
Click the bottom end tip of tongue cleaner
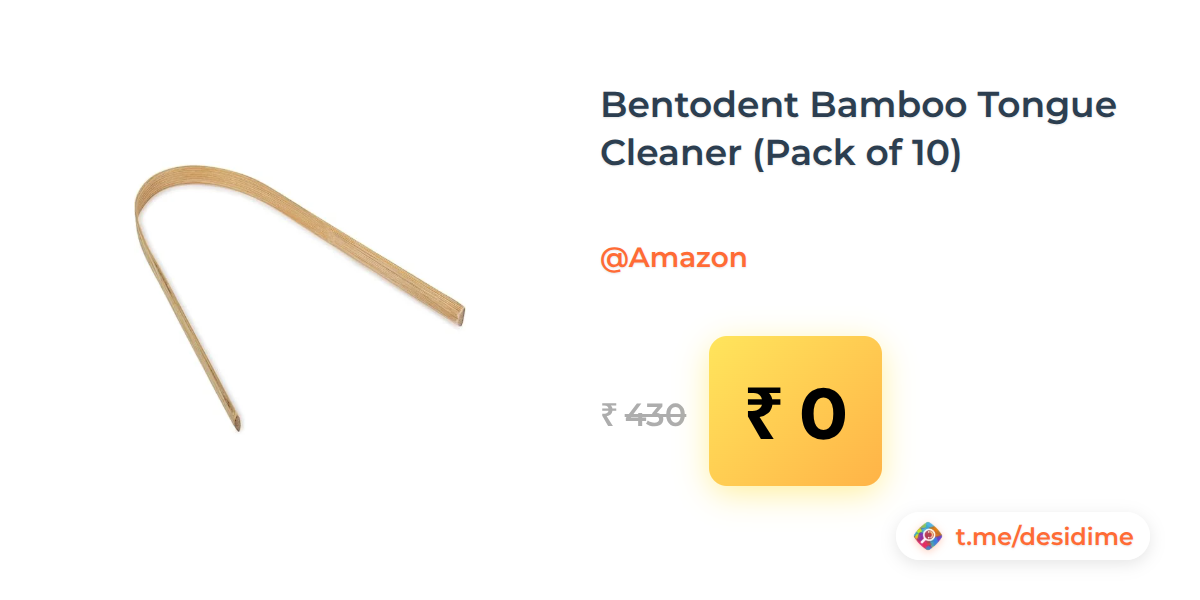(235, 421)
